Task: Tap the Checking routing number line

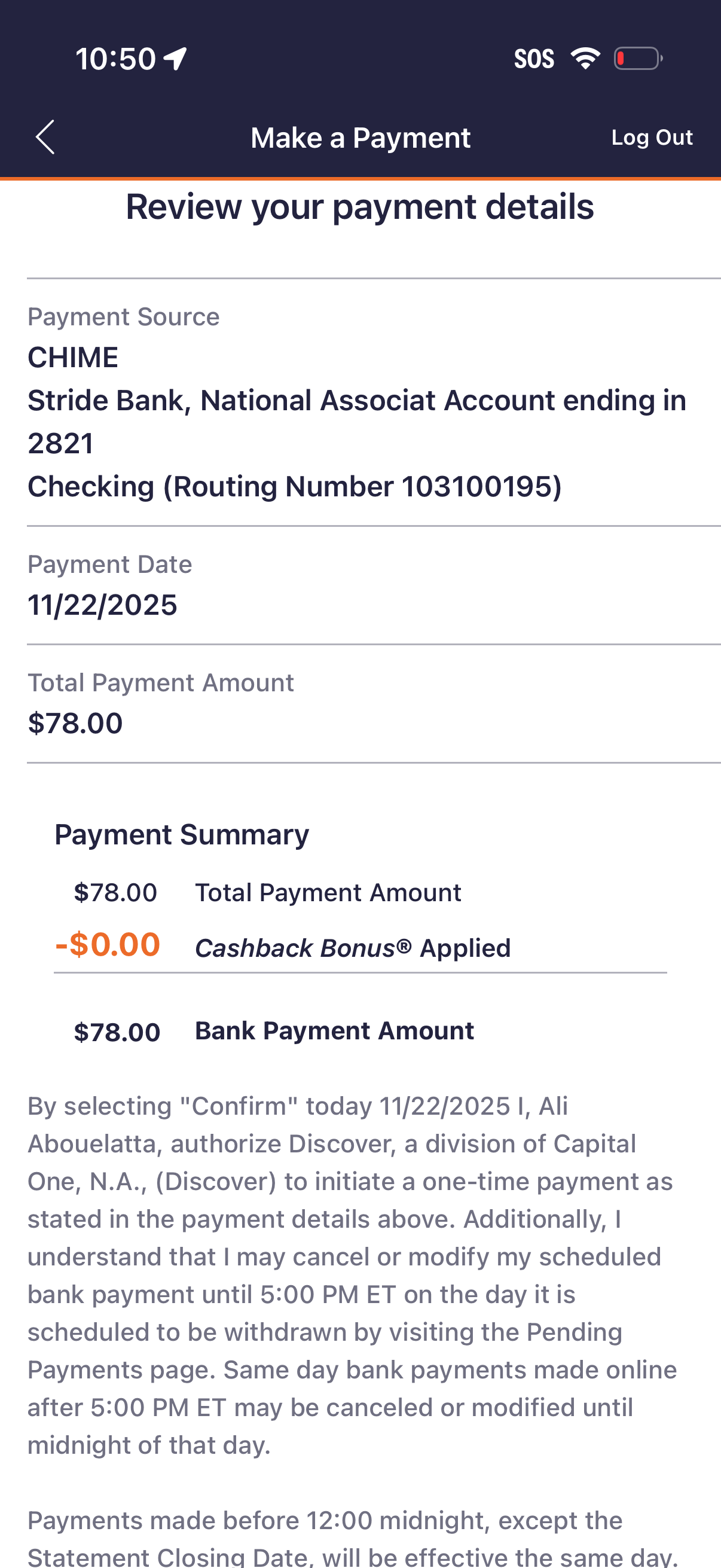Action: 295,486
